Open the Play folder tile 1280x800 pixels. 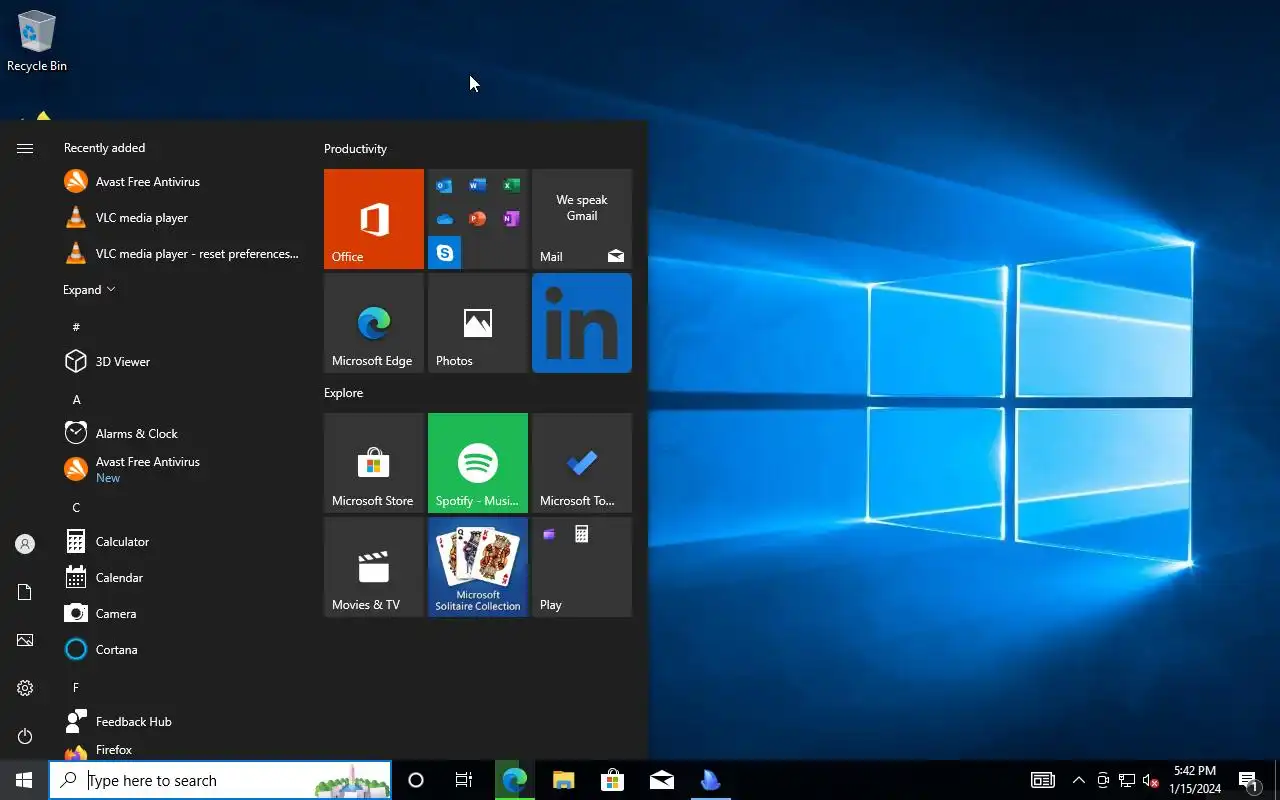[582, 567]
